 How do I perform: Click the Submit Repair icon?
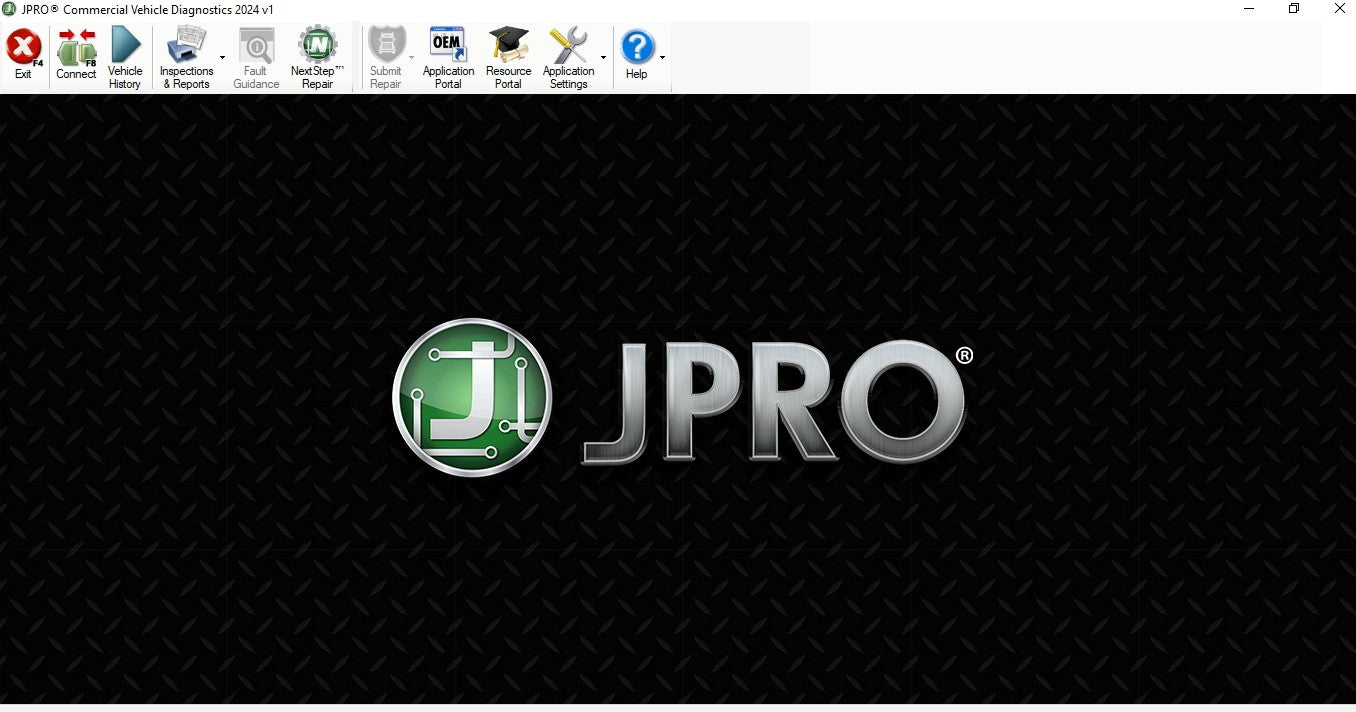coord(385,45)
